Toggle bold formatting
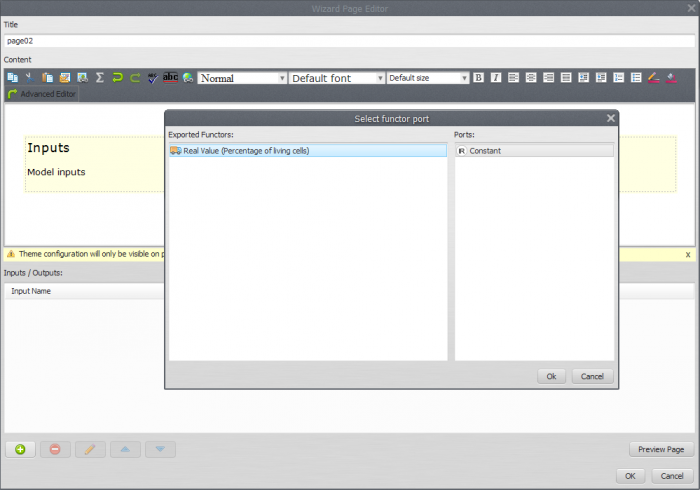The image size is (700, 490). pos(478,77)
